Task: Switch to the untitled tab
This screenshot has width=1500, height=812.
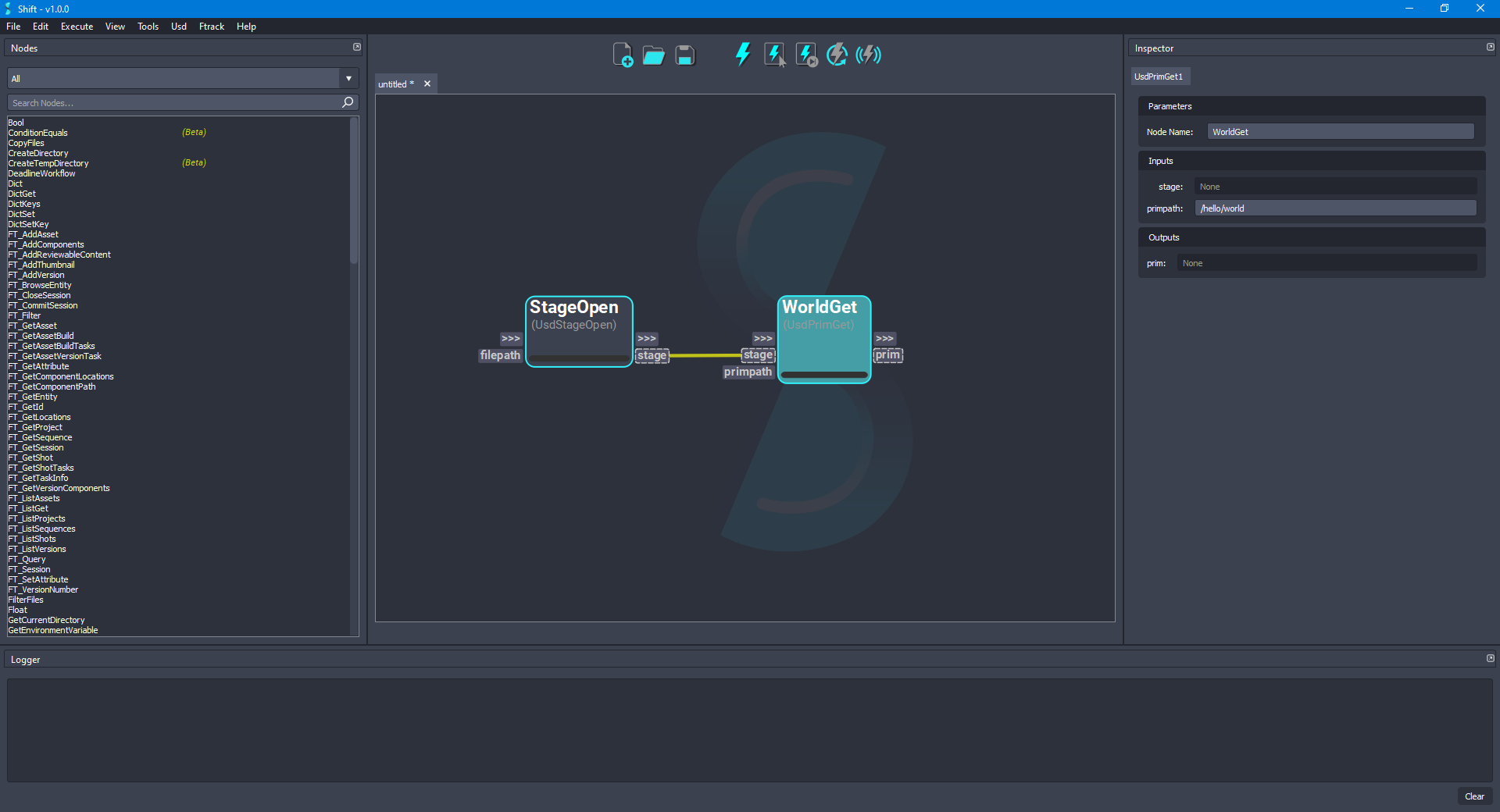Action: click(x=395, y=84)
